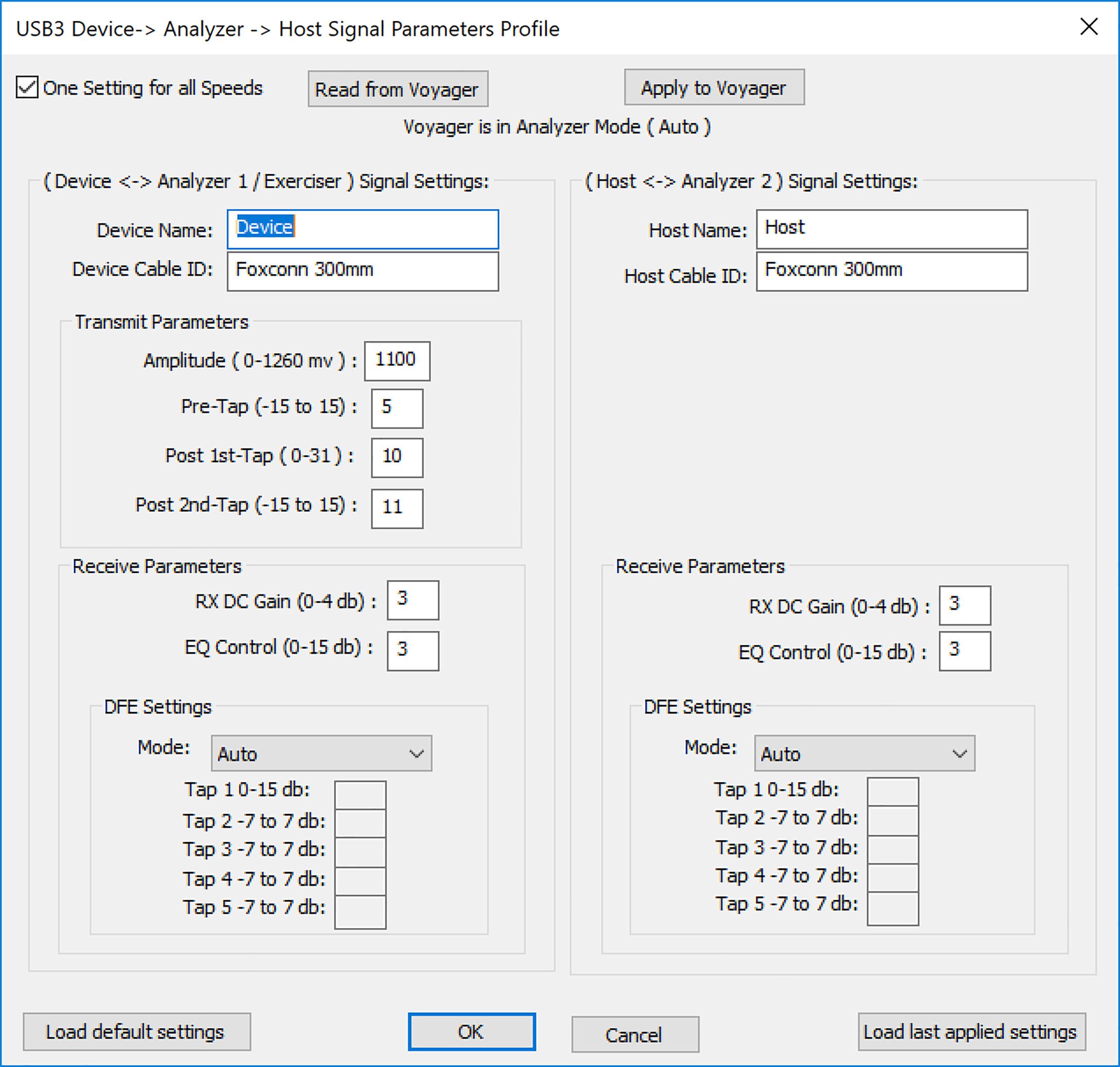Click Read from Voyager button

(398, 89)
